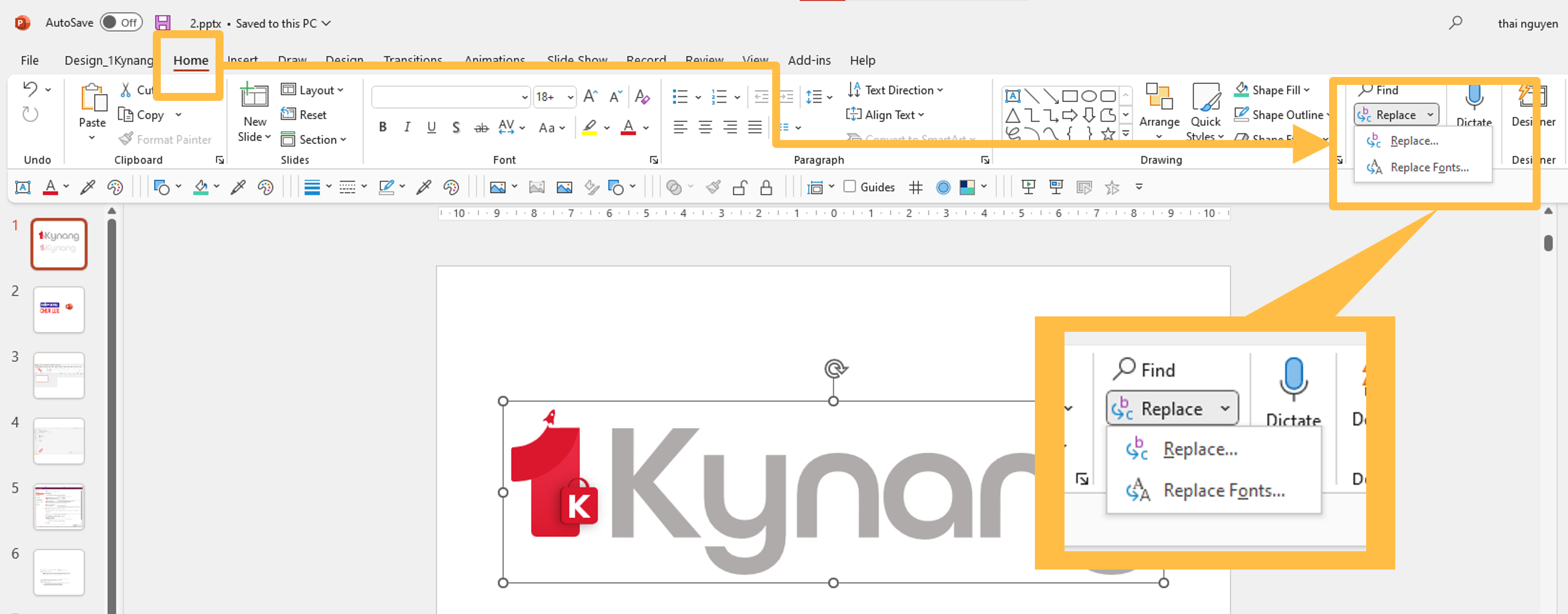Click Increase Font Size icon
1568x614 pixels.
pos(590,96)
